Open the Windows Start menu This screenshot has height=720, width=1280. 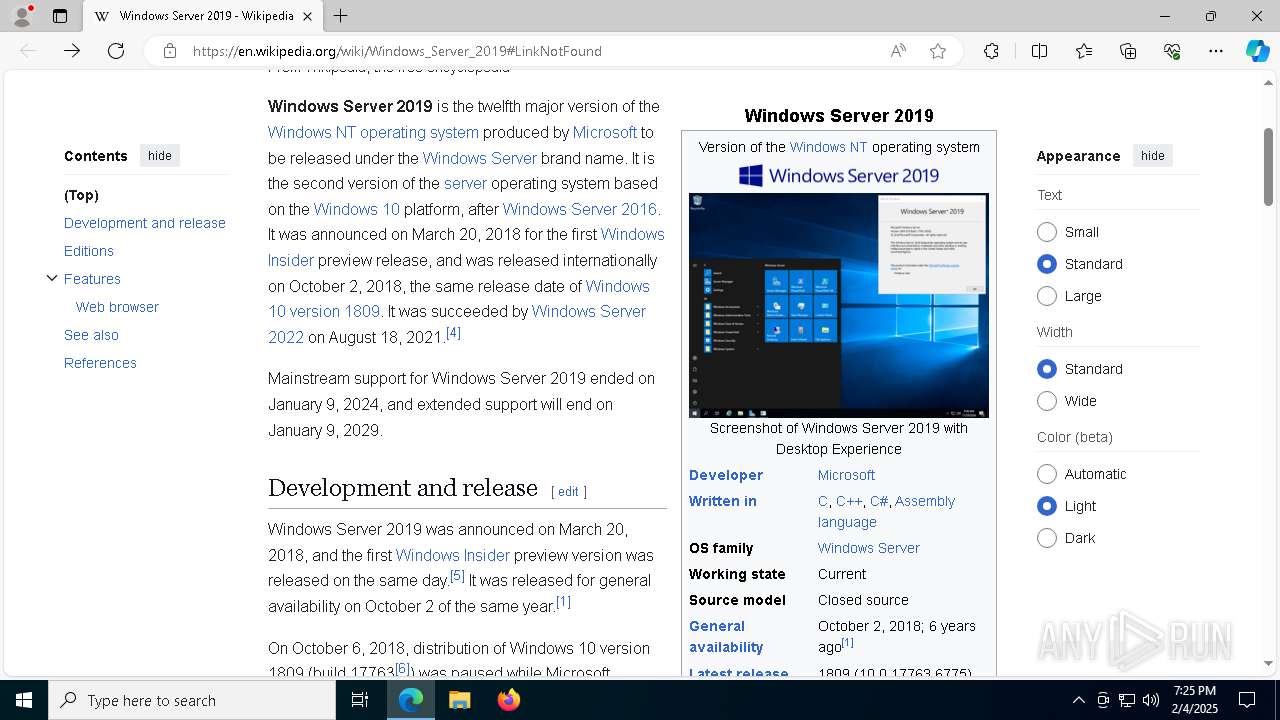[x=24, y=700]
